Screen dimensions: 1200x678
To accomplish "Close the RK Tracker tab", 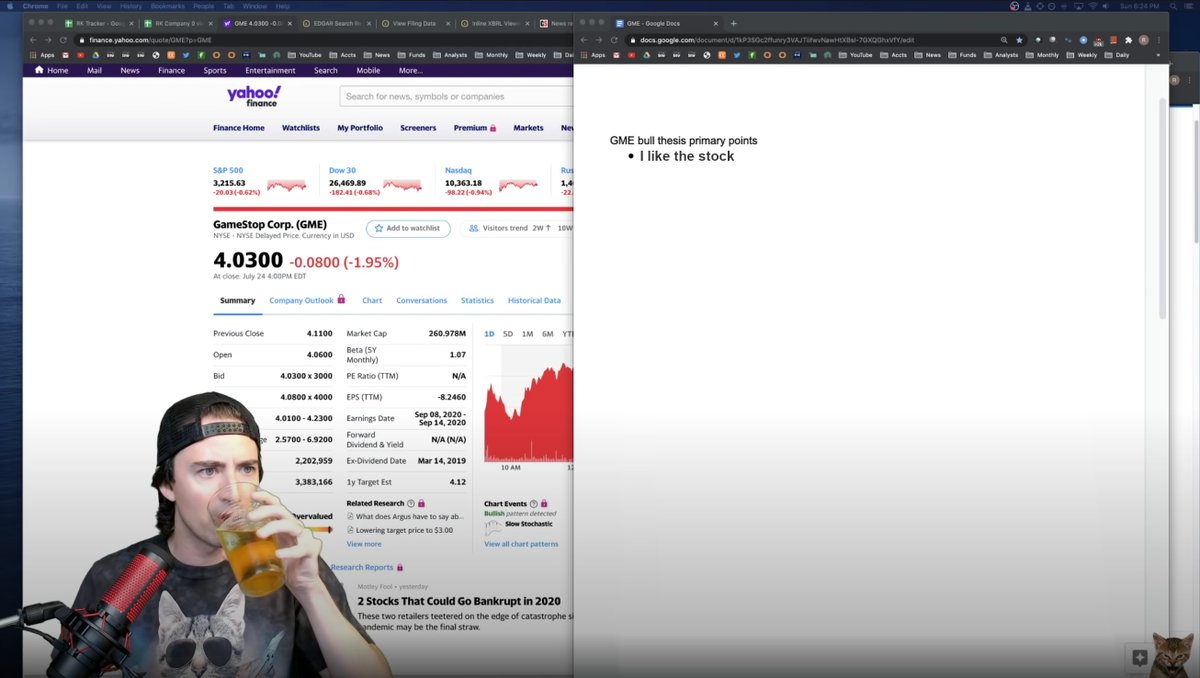I will 129,23.
